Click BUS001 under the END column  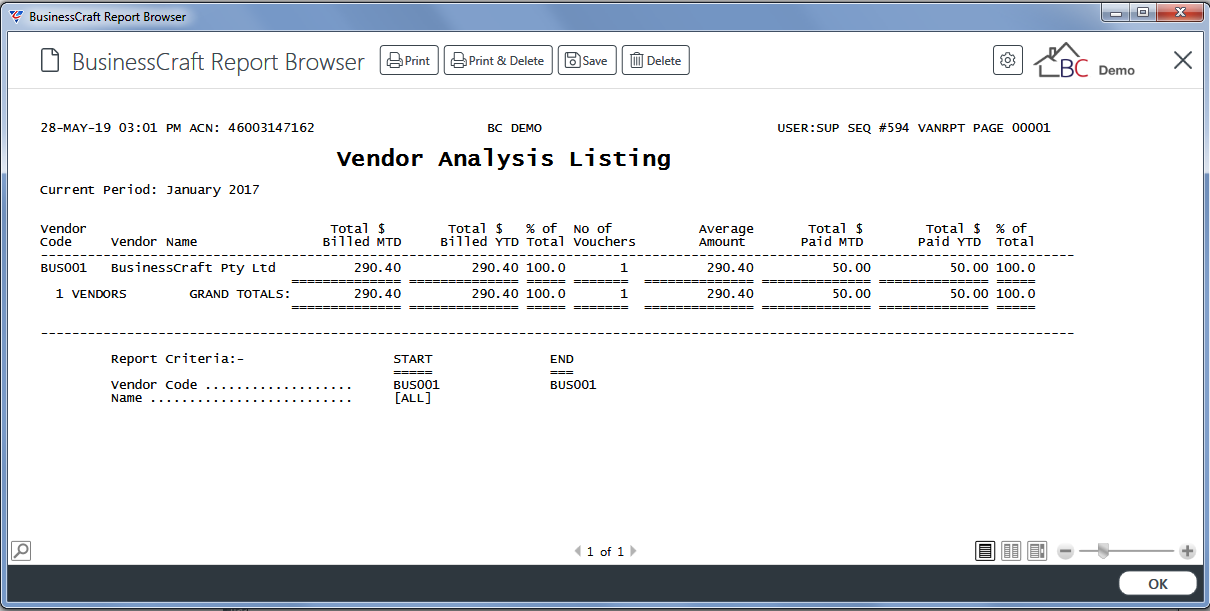[573, 385]
